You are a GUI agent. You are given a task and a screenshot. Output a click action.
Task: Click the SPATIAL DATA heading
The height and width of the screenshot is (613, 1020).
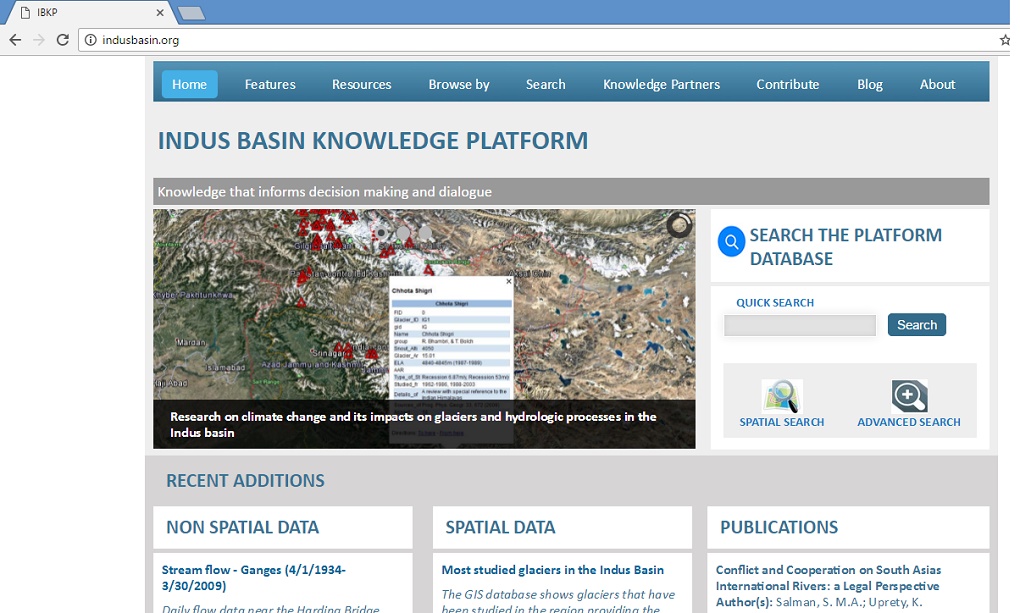coord(500,527)
